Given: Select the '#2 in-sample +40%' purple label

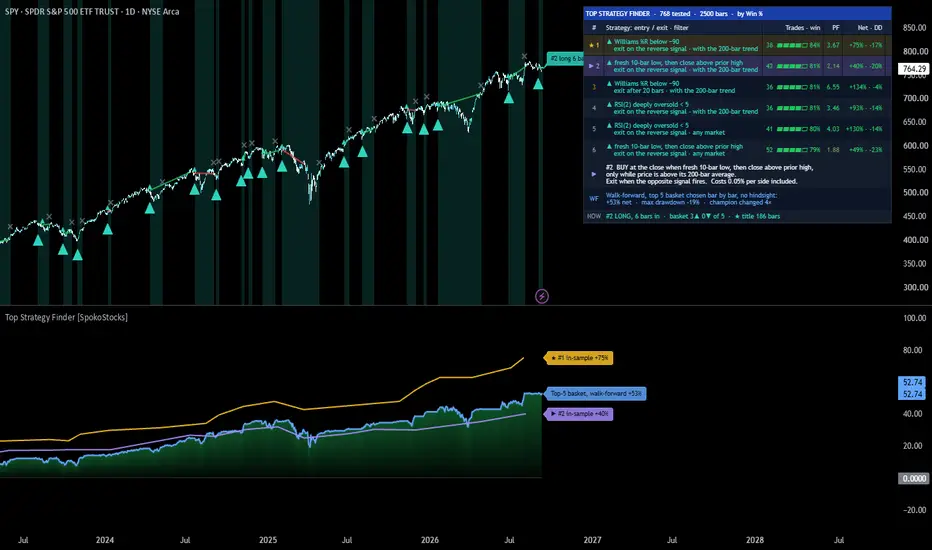Looking at the screenshot, I should (579, 414).
